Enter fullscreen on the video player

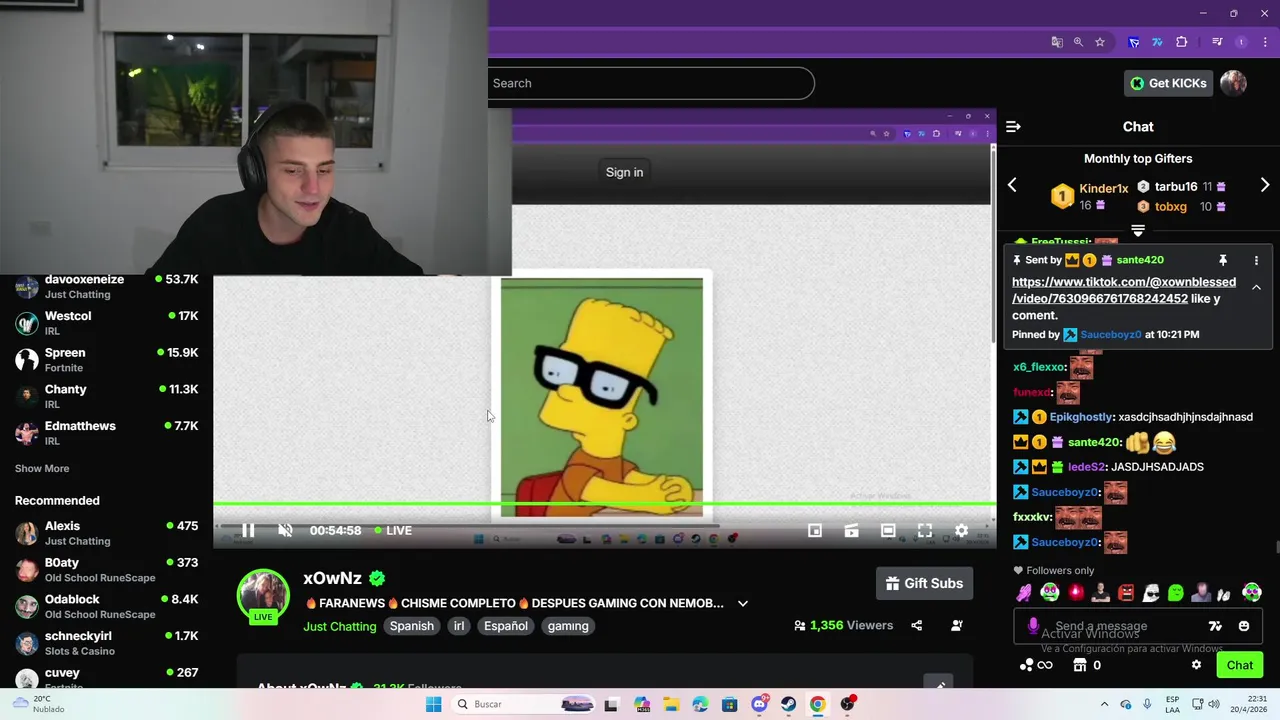point(925,530)
